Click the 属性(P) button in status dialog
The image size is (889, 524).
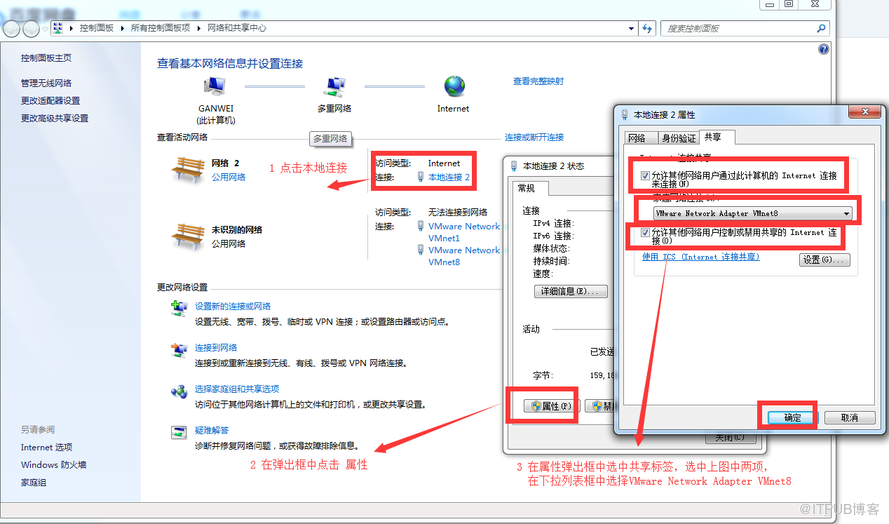tap(549, 406)
